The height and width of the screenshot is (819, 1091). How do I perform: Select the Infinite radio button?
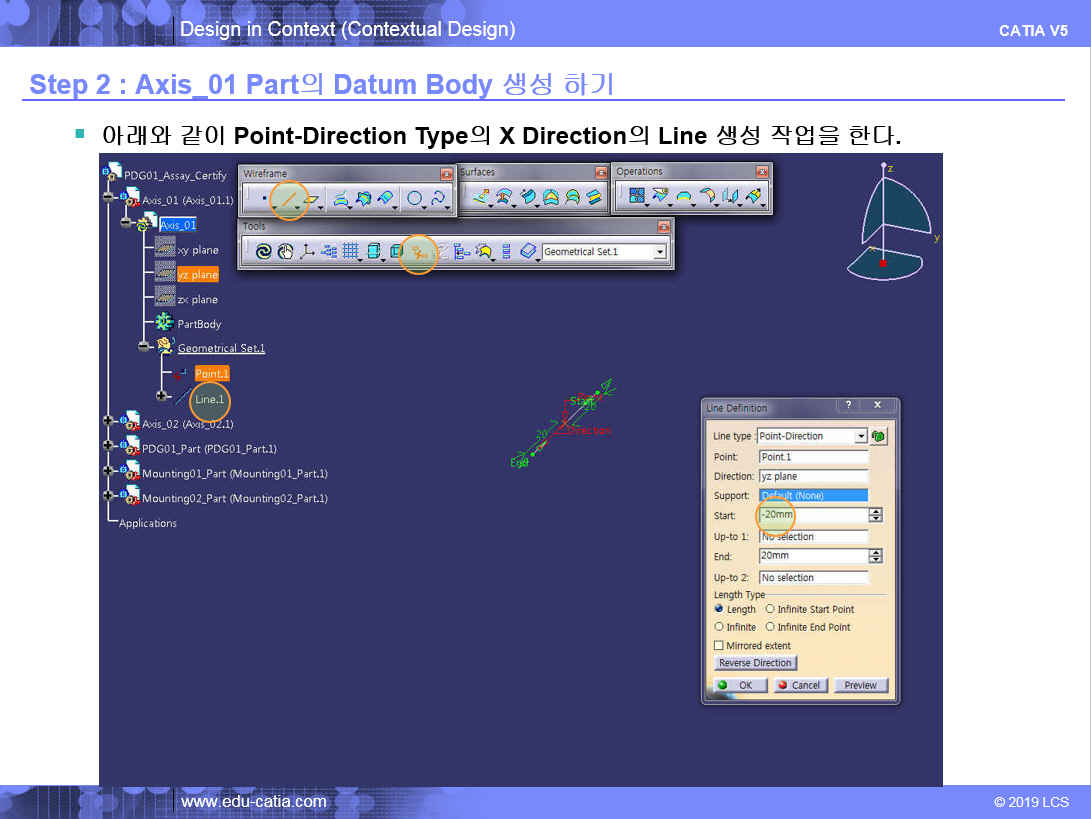pyautogui.click(x=719, y=627)
